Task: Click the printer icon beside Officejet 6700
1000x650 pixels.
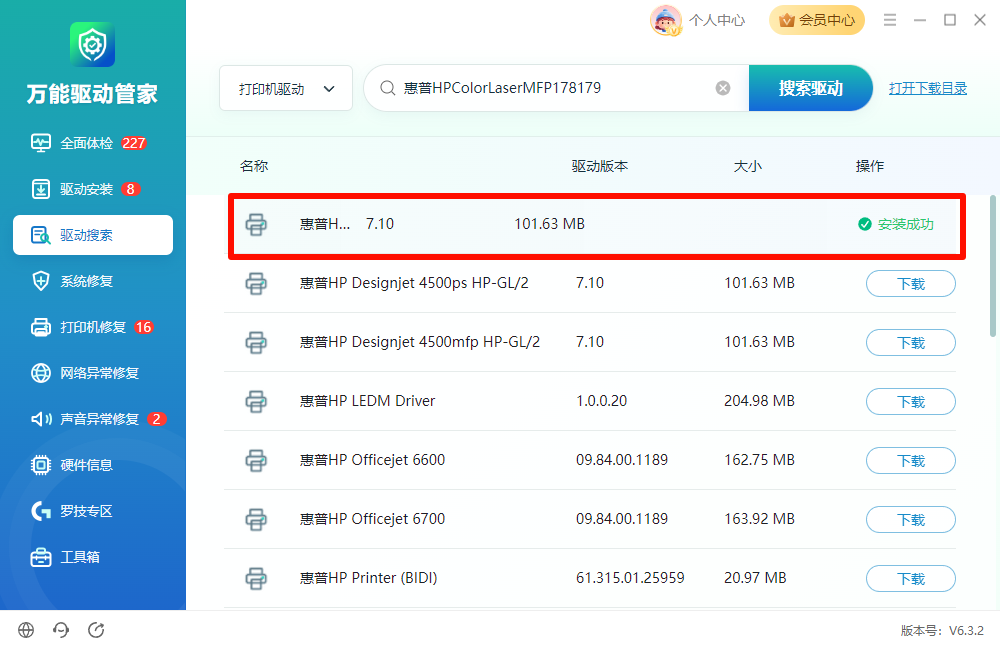Action: [x=256, y=519]
